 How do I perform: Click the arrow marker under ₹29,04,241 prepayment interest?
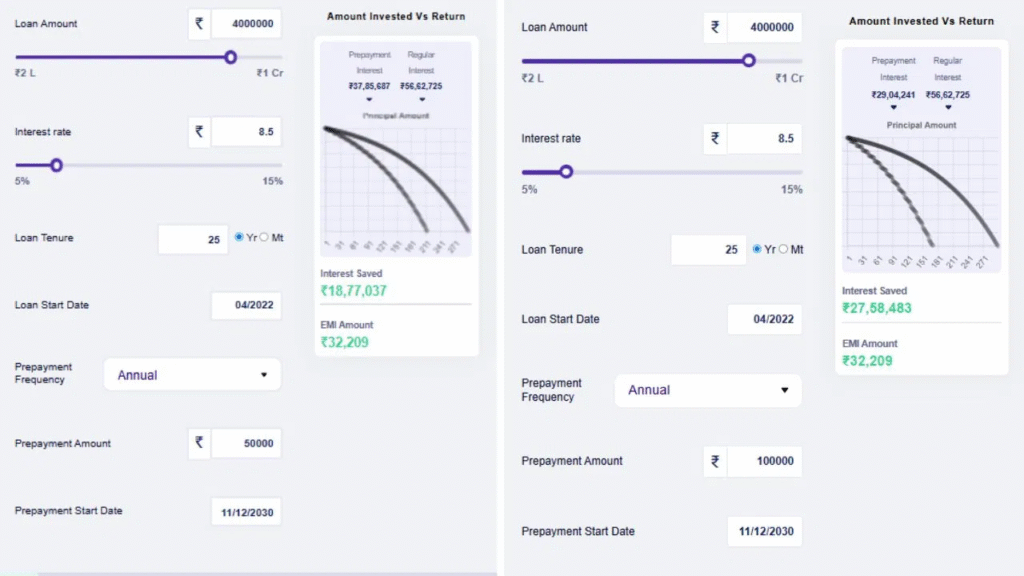(893, 107)
